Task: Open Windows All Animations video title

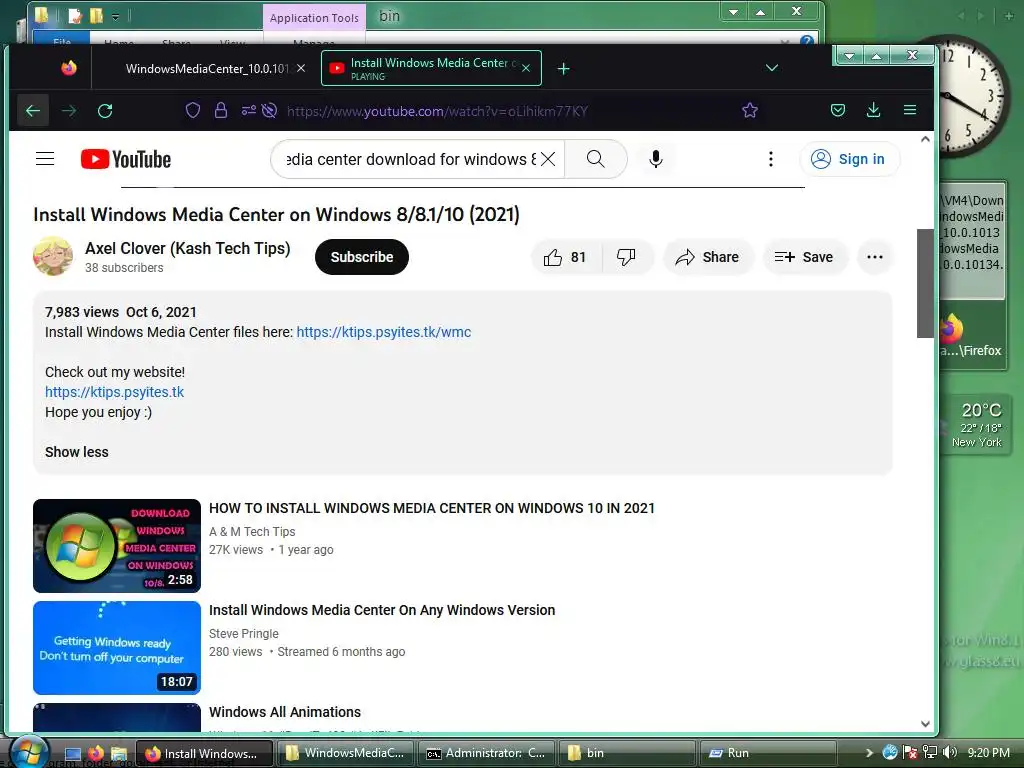Action: [285, 712]
